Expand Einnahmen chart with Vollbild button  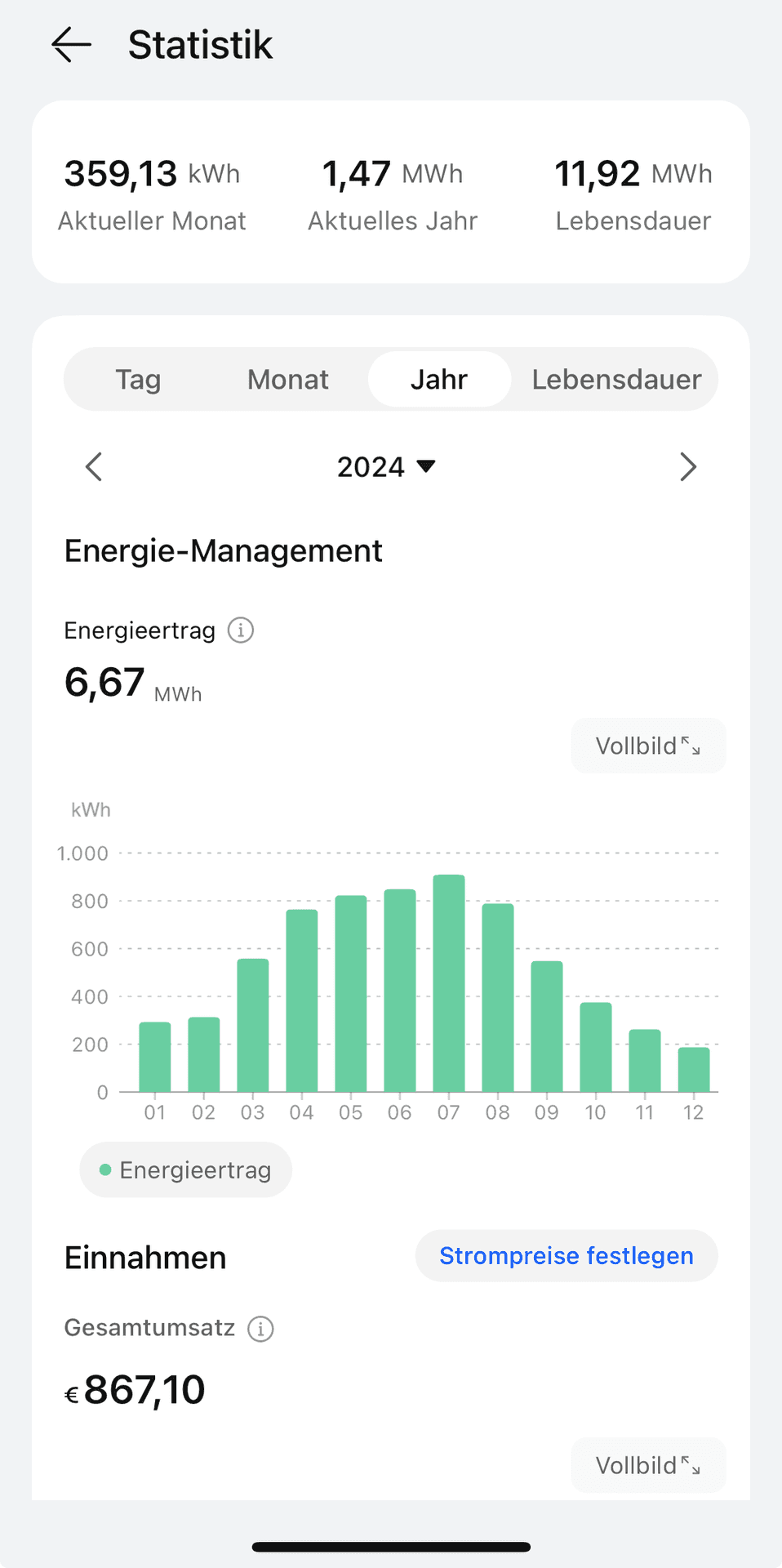[x=648, y=1465]
